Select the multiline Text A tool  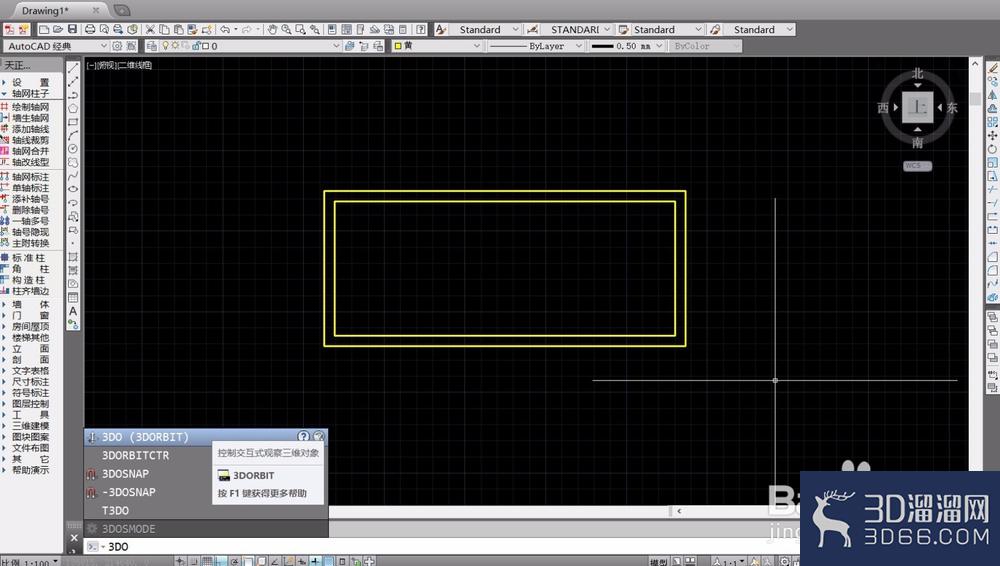click(x=73, y=311)
